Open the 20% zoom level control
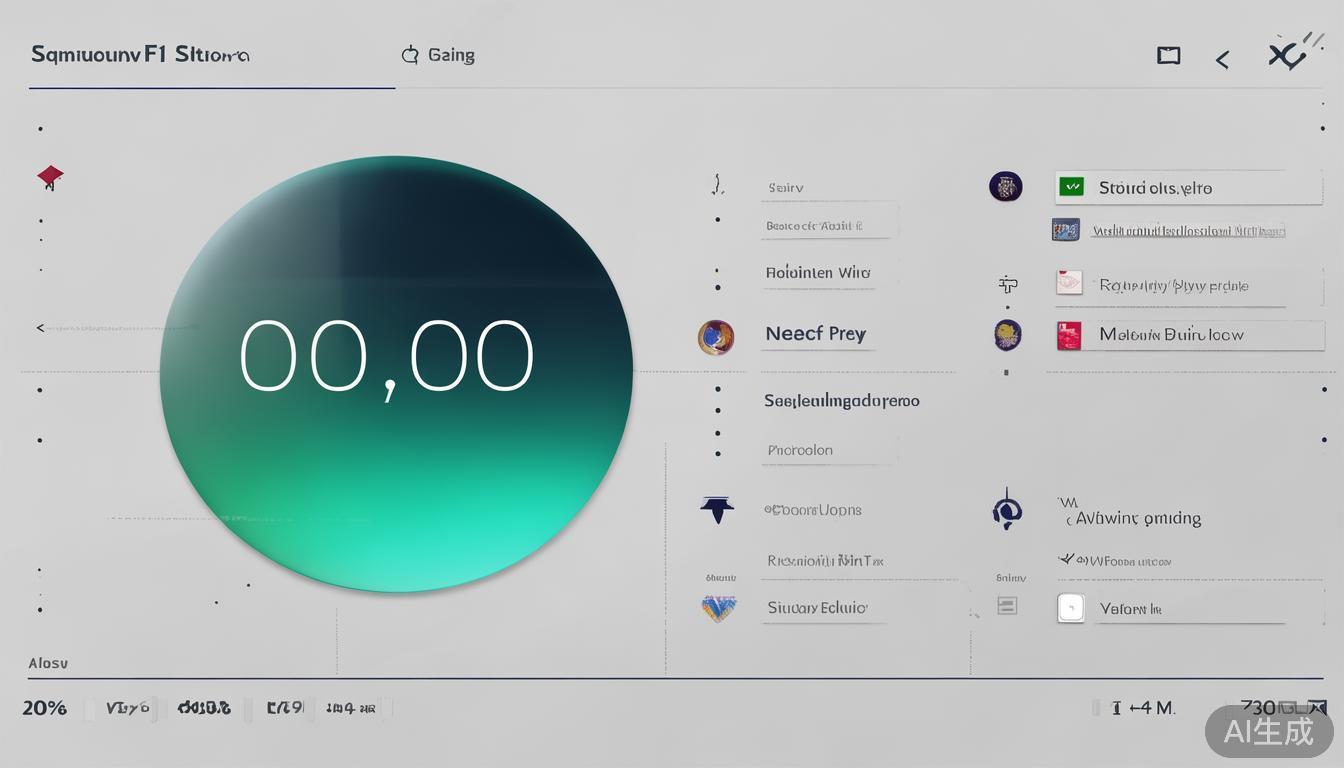 point(44,708)
